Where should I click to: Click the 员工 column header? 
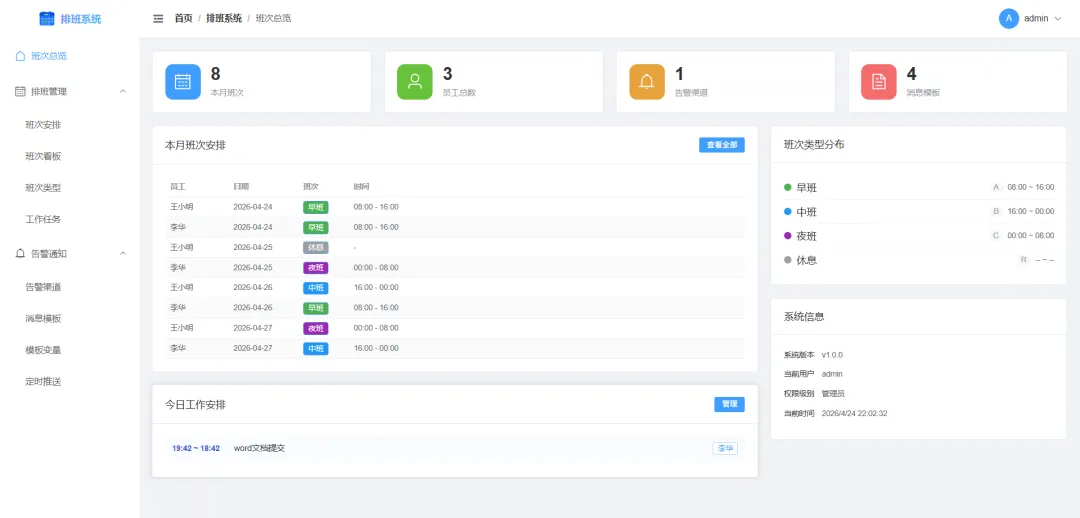(x=178, y=187)
